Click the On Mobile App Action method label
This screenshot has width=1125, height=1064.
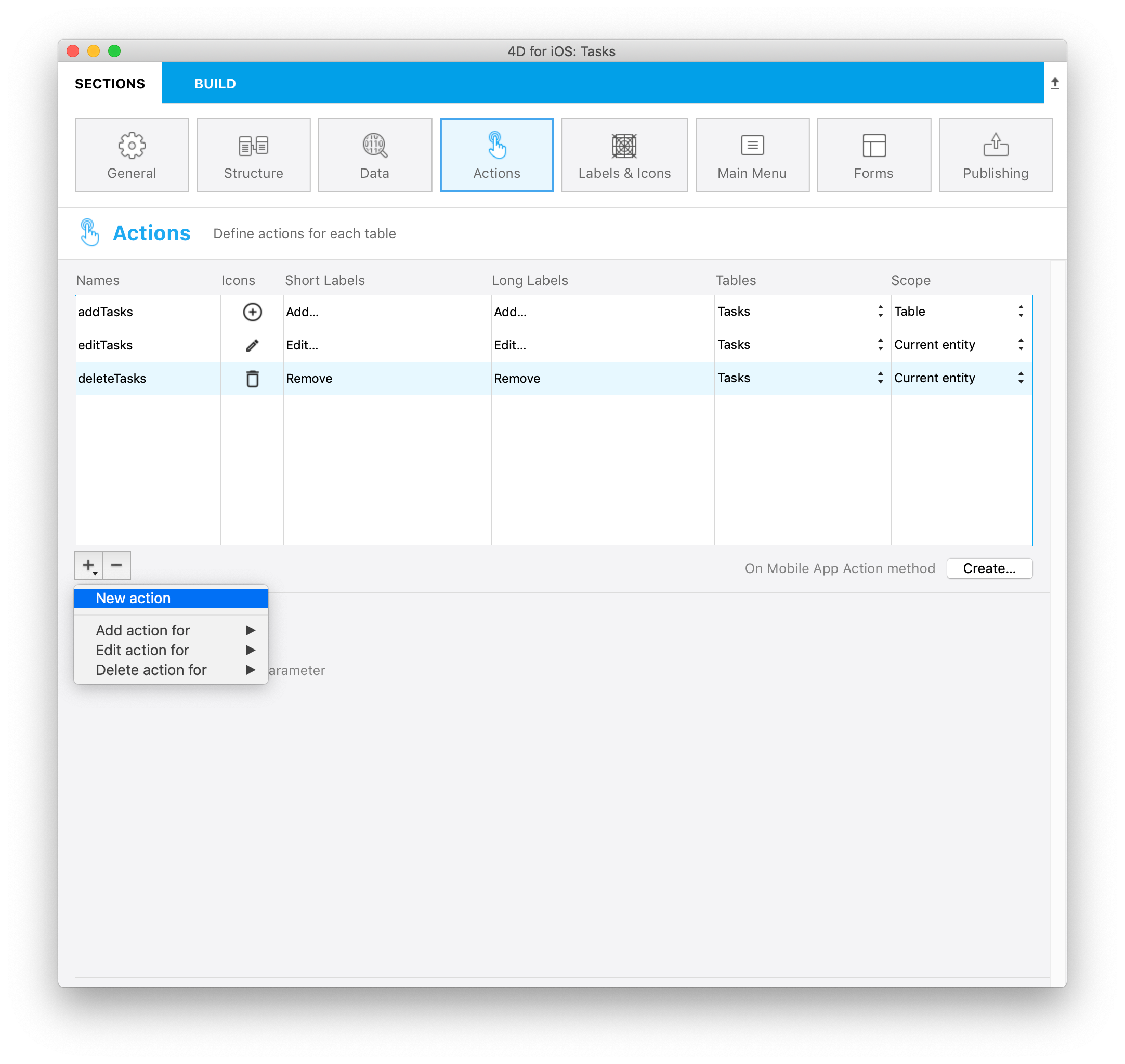[x=840, y=568]
